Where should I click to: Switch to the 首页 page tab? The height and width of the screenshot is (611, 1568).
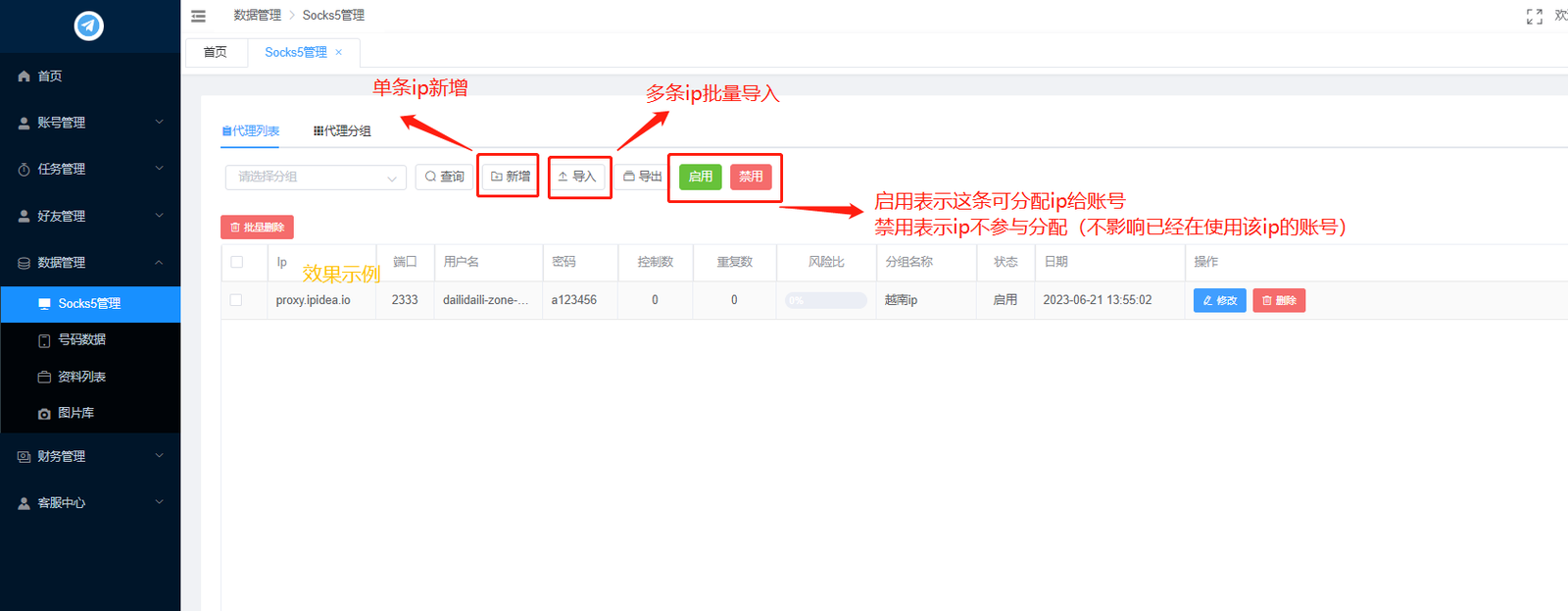click(215, 52)
